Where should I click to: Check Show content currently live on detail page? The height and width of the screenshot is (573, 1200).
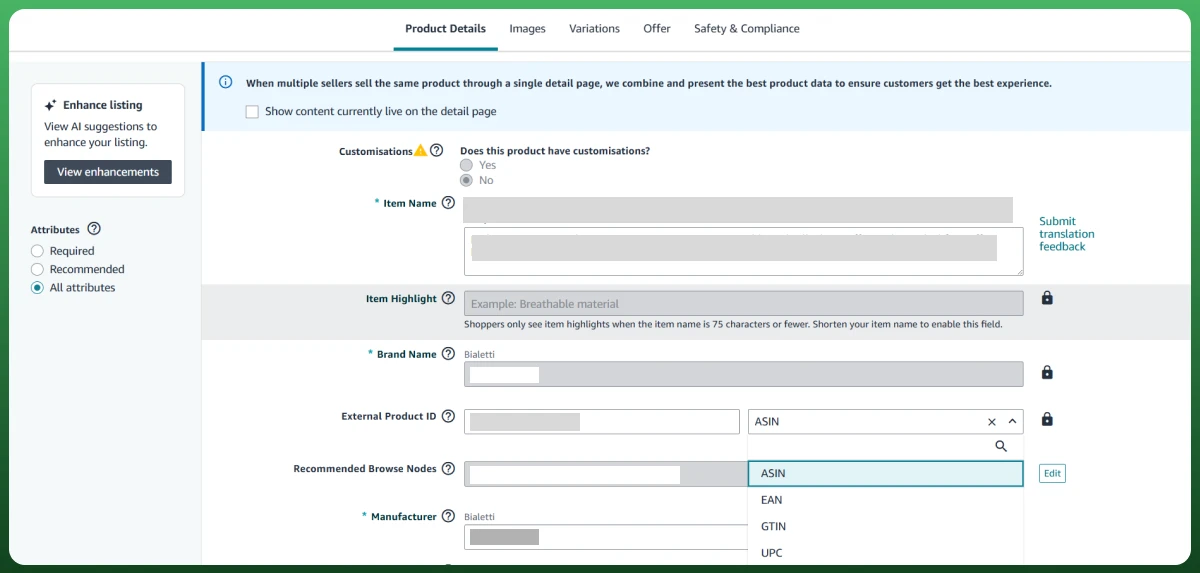point(252,112)
